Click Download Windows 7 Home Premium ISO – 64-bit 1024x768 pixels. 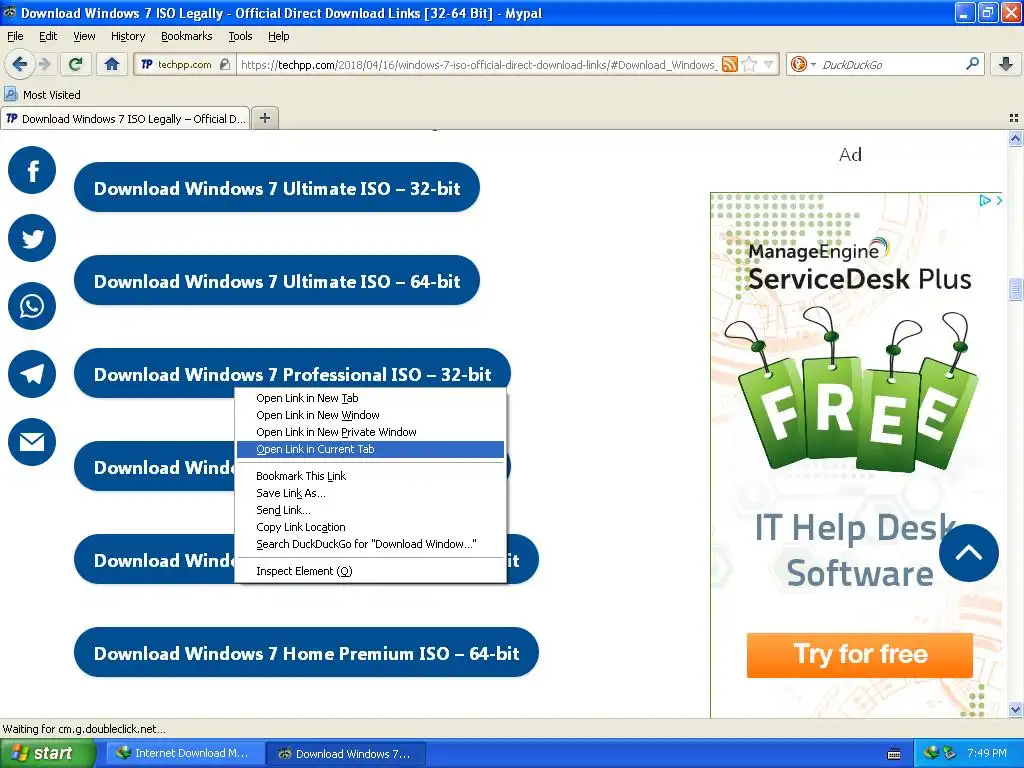(x=306, y=652)
